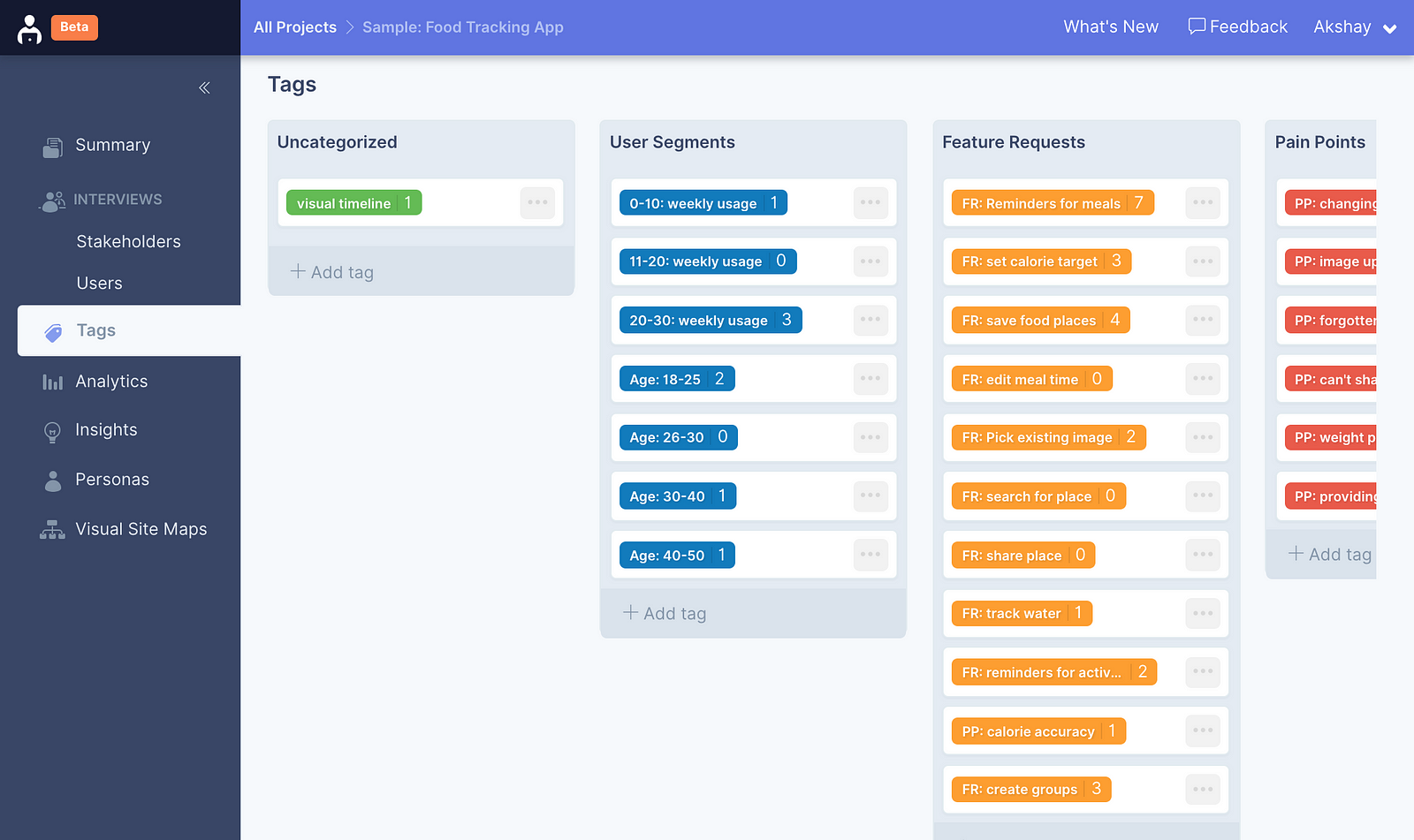Select the FR: create groups tag
1414x840 pixels.
pos(1031,789)
